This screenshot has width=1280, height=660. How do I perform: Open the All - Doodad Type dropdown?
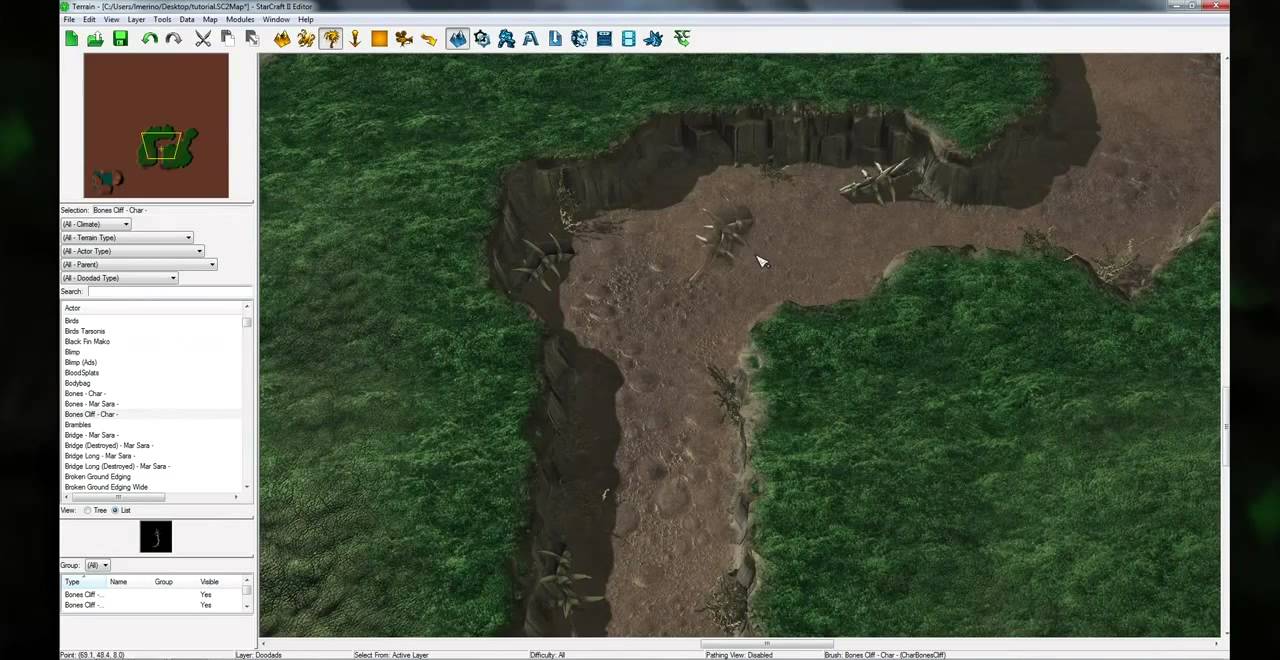click(119, 278)
